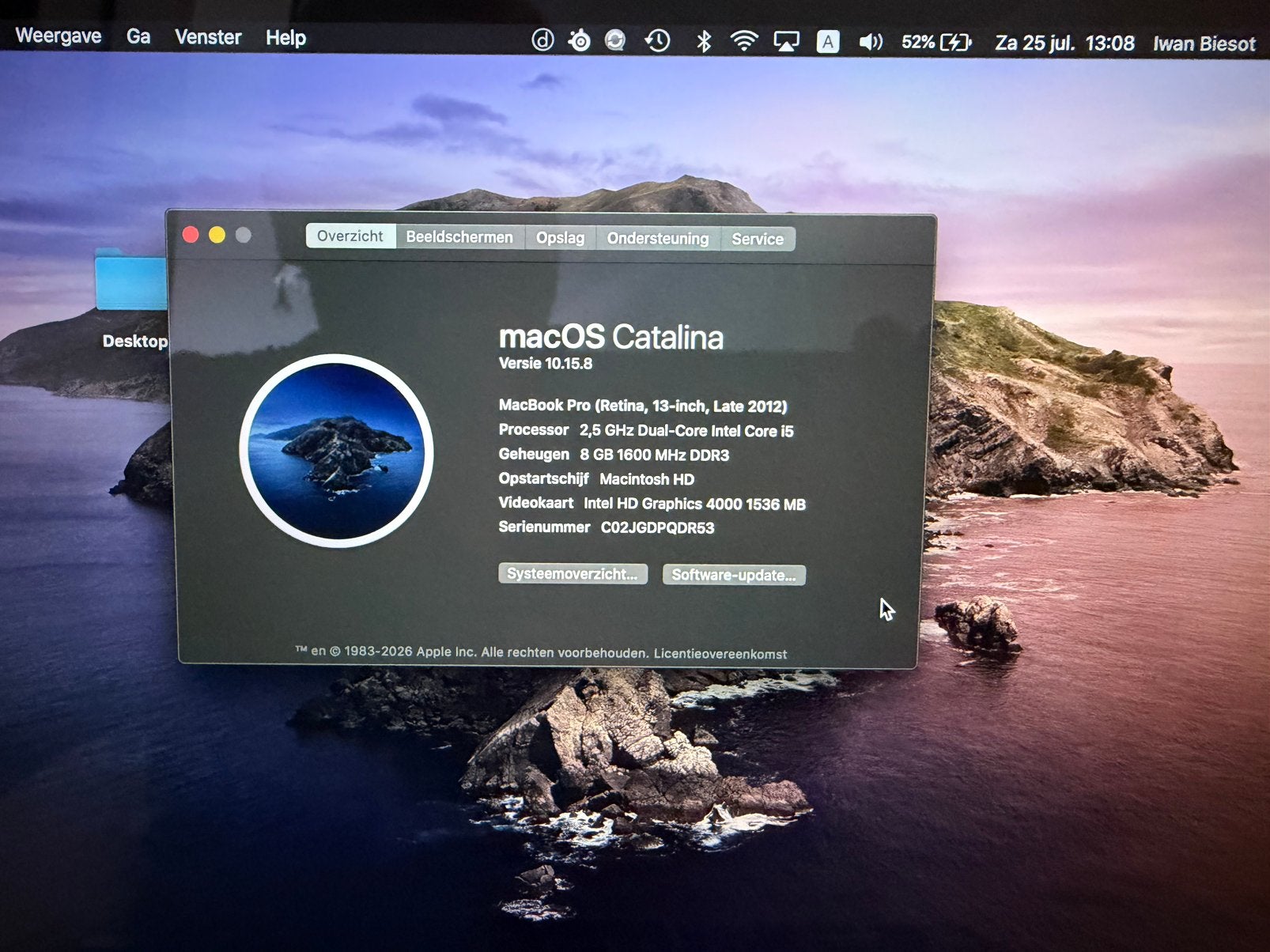Click the startup disk value Macintosh HD
This screenshot has height=952, width=1270.
pyautogui.click(x=647, y=479)
